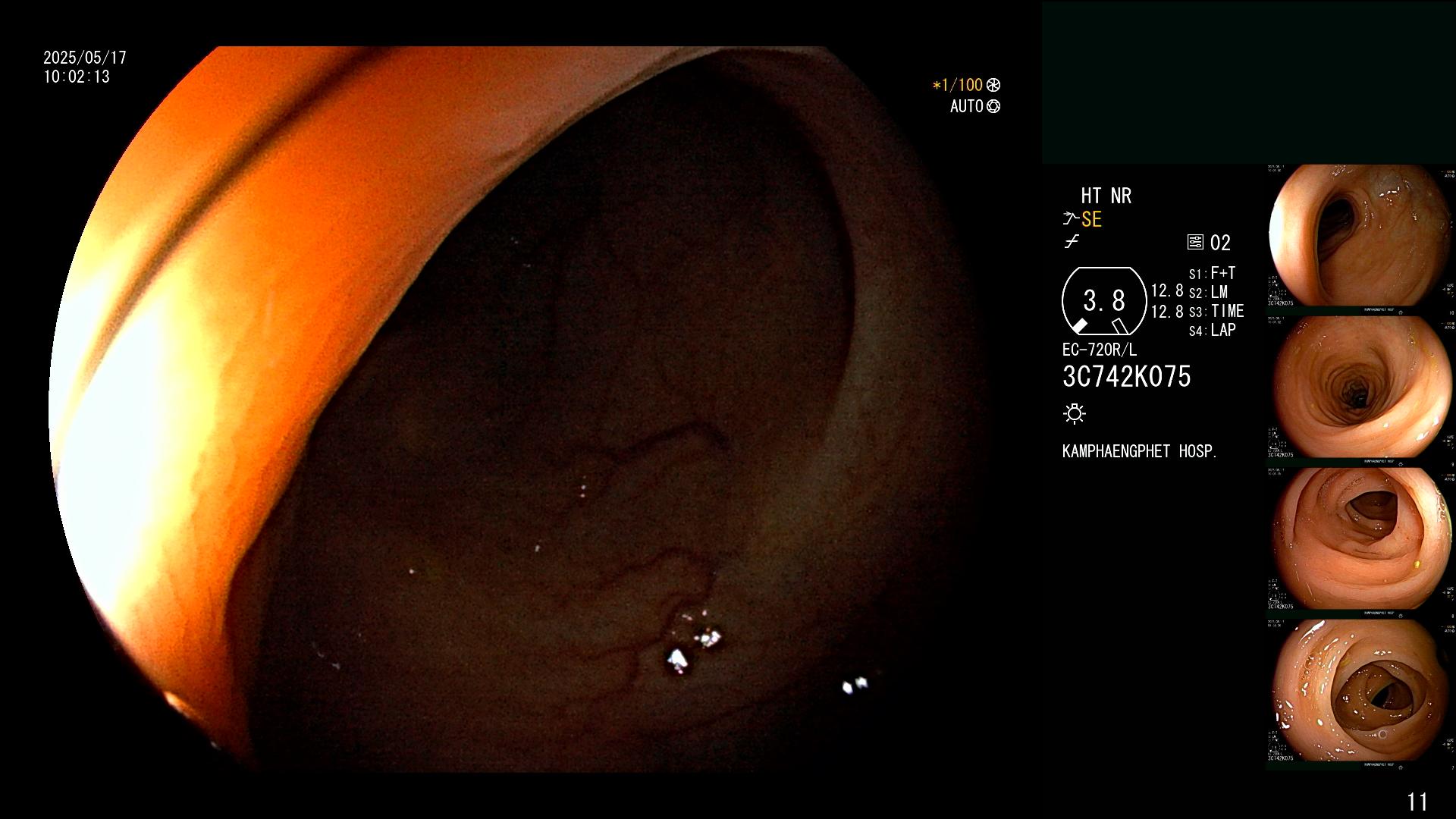Click the time stamp 10:02:13
This screenshot has width=1456, height=819.
[x=77, y=77]
